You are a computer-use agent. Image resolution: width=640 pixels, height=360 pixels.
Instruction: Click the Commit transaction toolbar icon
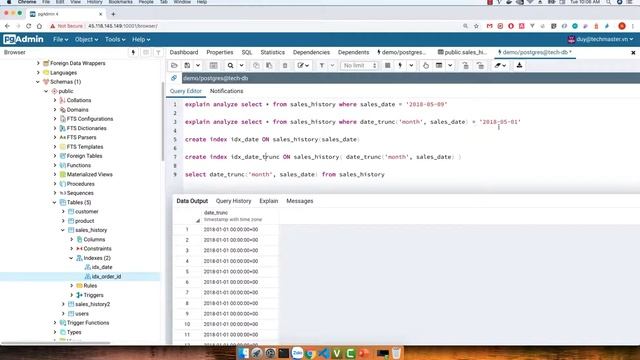[x=465, y=65]
